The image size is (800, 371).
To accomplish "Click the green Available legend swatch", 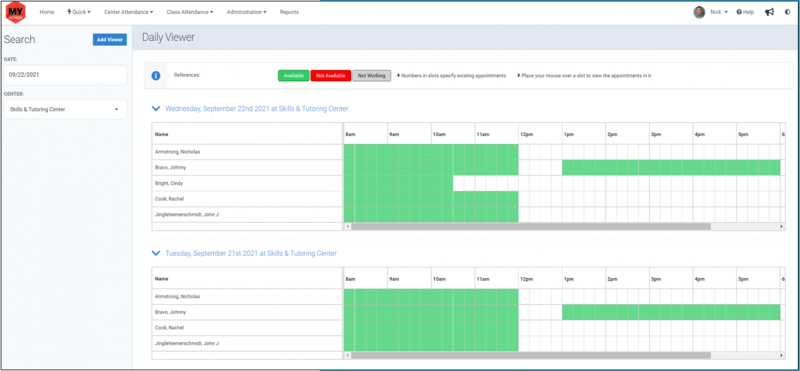I will click(x=293, y=76).
